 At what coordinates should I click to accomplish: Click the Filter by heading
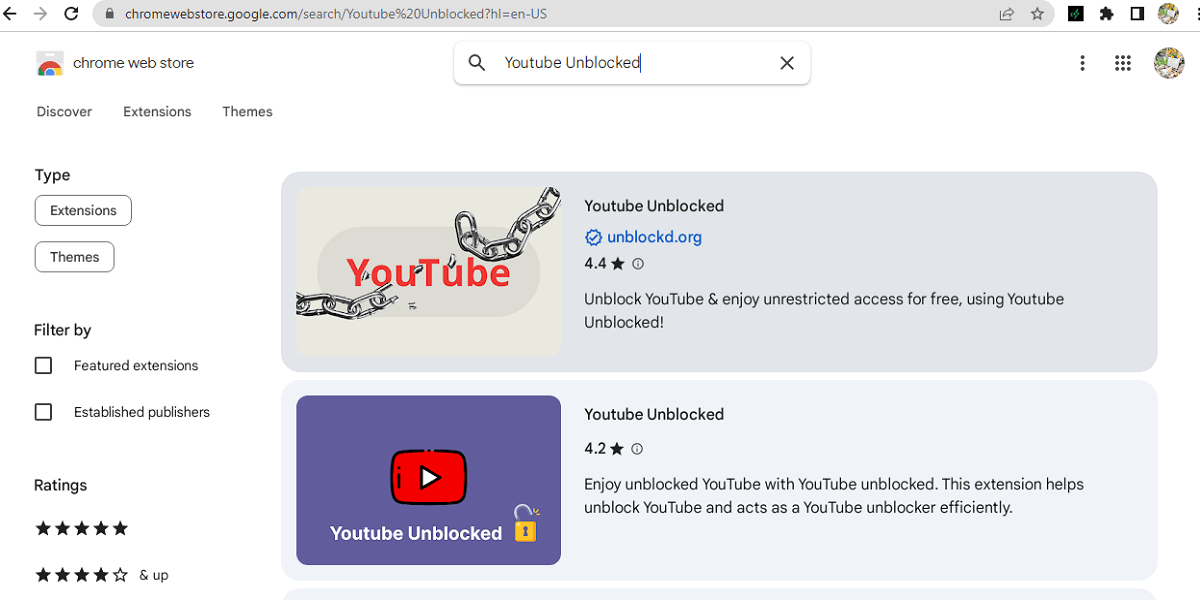click(63, 330)
